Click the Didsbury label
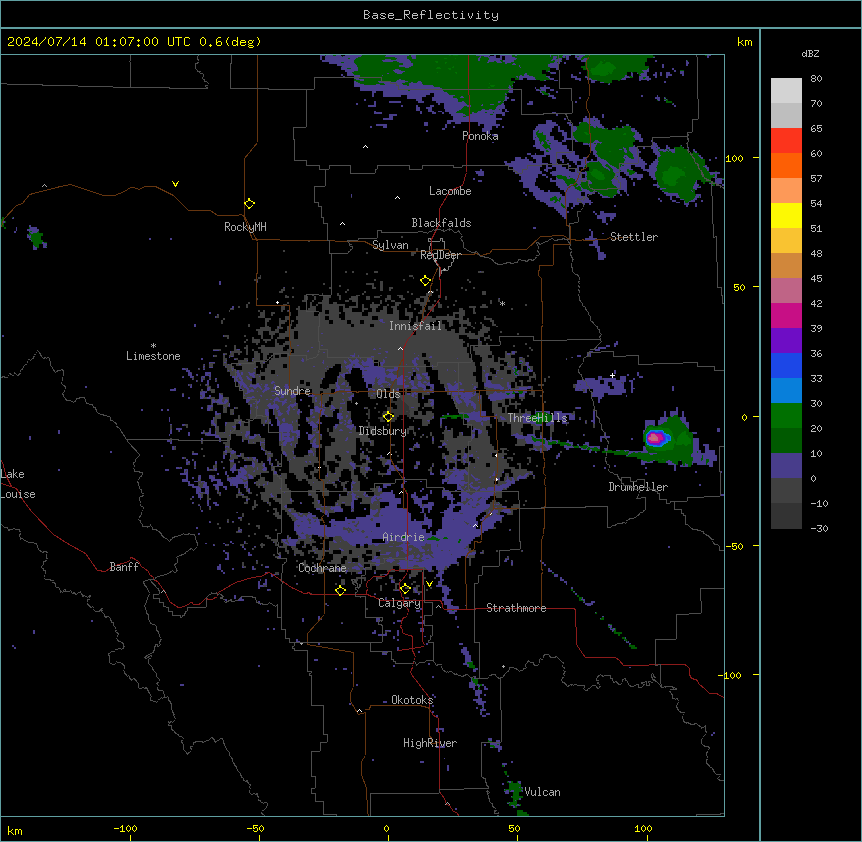Viewport: 862px width, 842px height. pos(382,431)
